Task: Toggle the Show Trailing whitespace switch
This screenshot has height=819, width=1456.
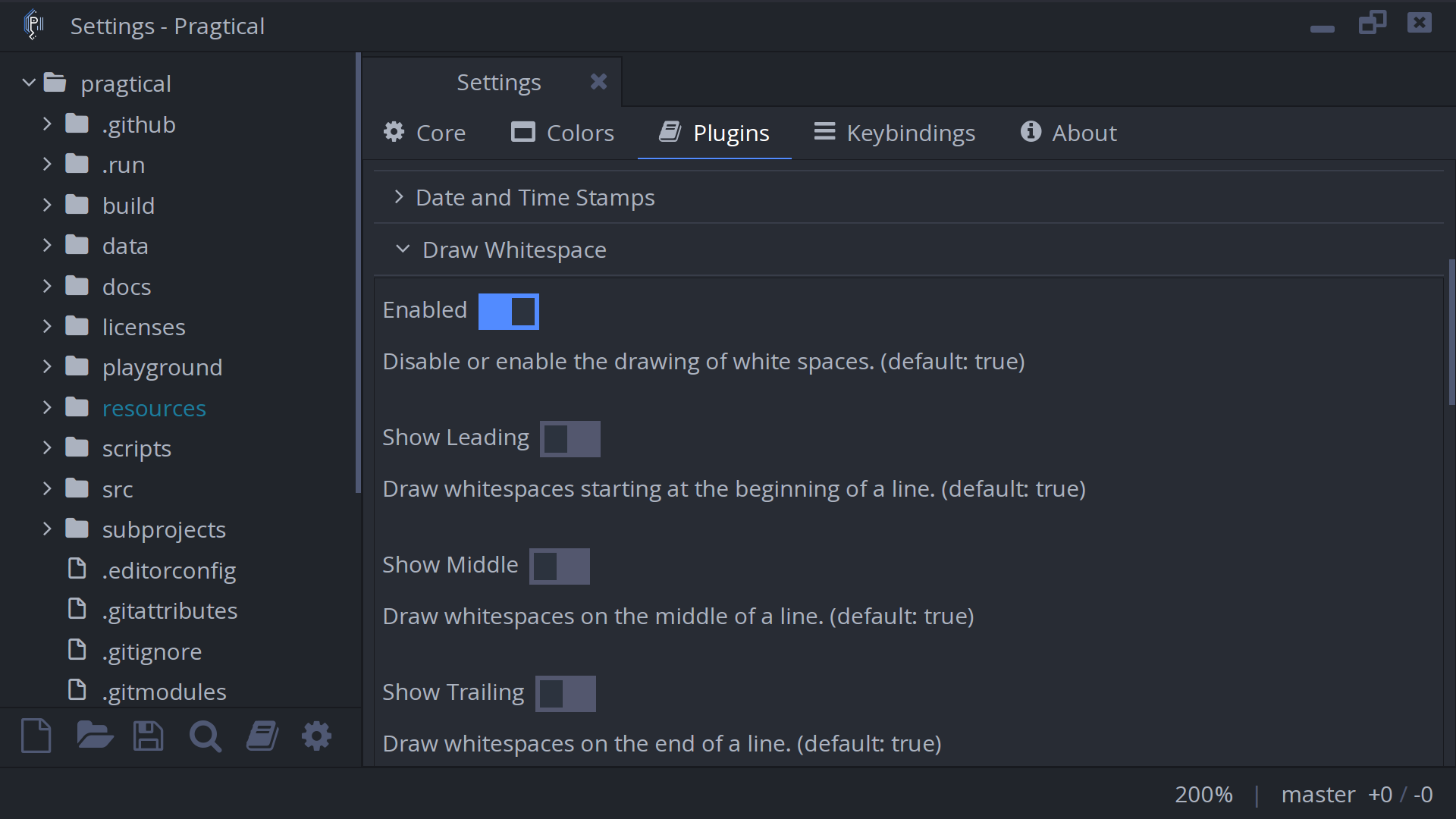Action: click(565, 692)
